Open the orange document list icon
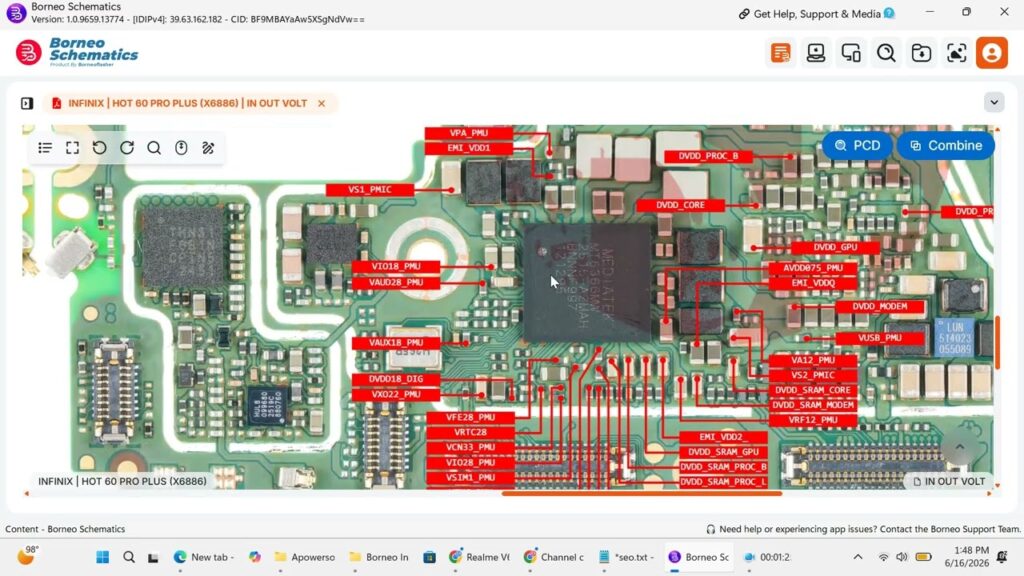Viewport: 1024px width, 576px height. pos(780,53)
